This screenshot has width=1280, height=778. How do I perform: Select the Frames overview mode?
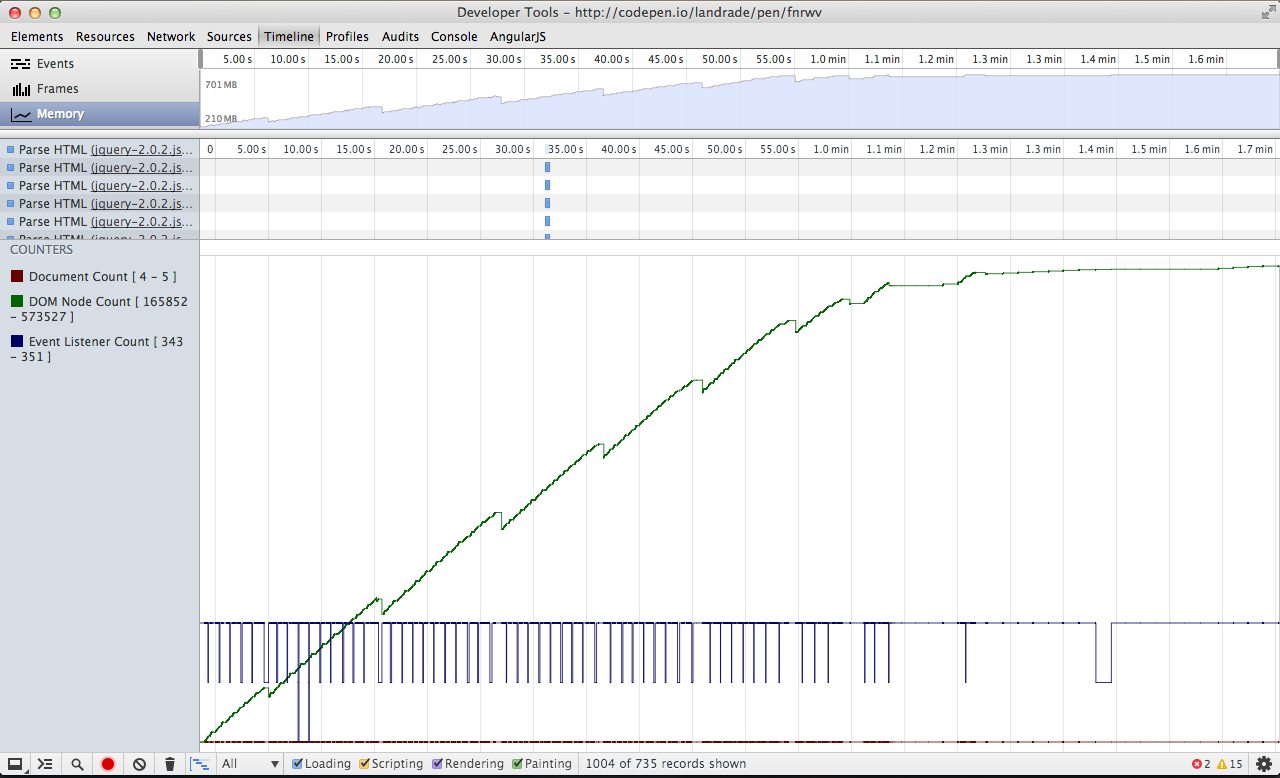(100, 89)
